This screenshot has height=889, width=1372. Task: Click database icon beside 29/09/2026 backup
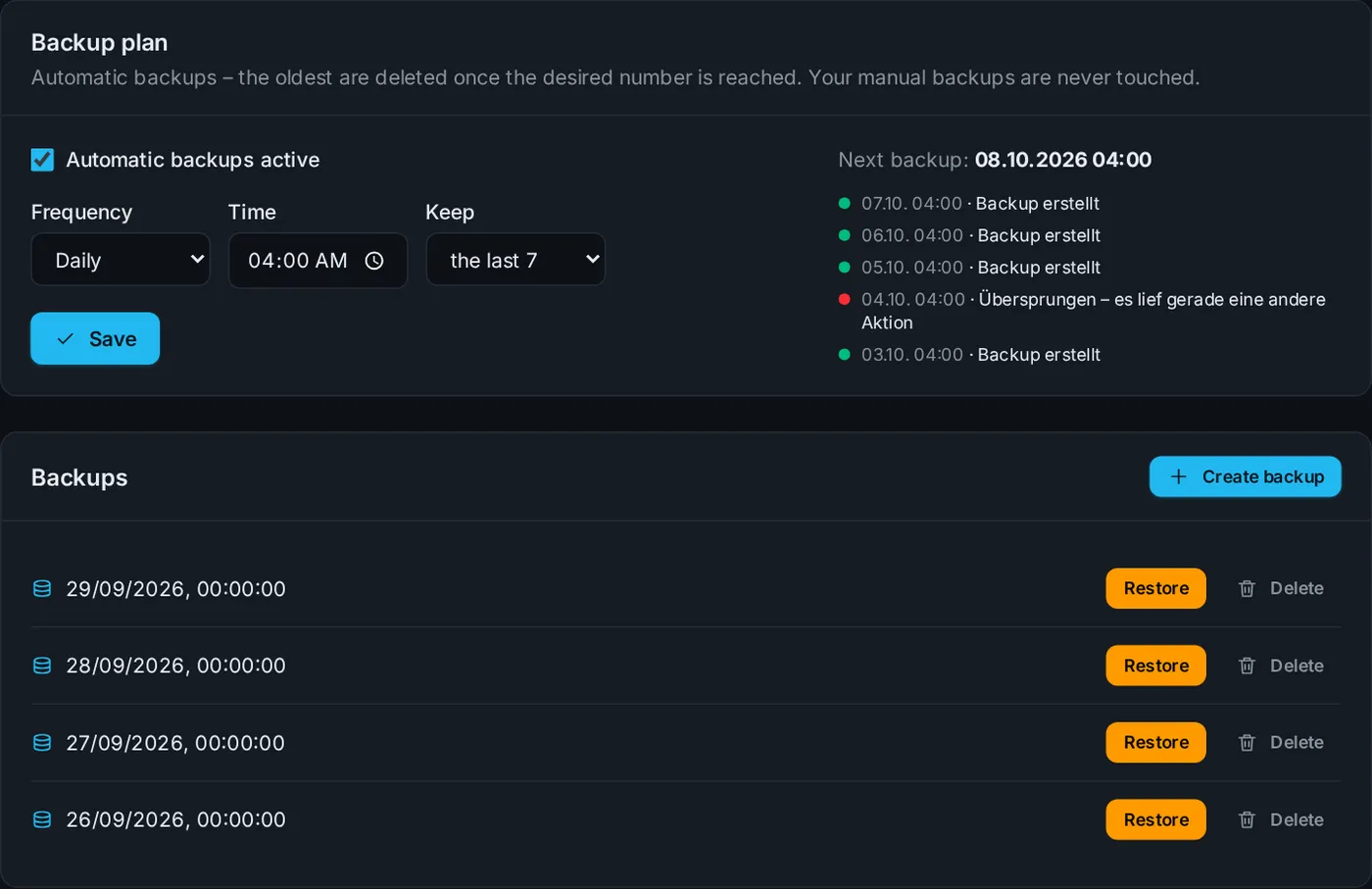pos(42,588)
